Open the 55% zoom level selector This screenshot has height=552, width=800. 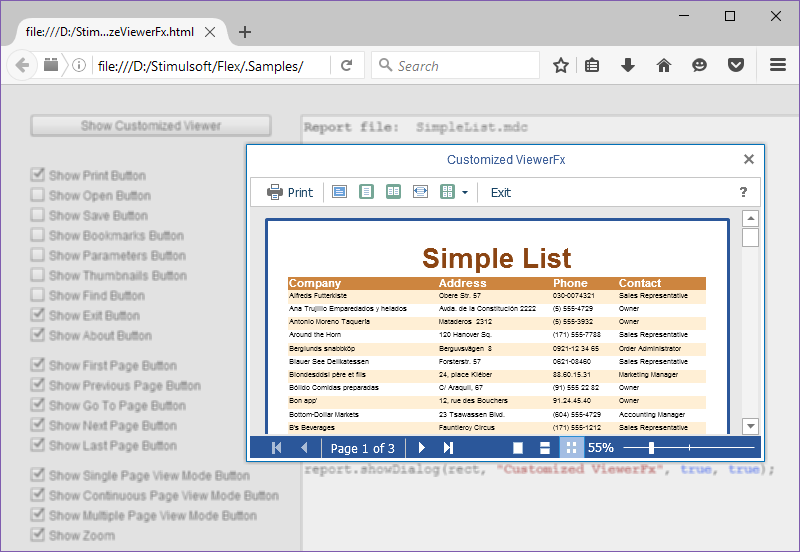pos(601,448)
